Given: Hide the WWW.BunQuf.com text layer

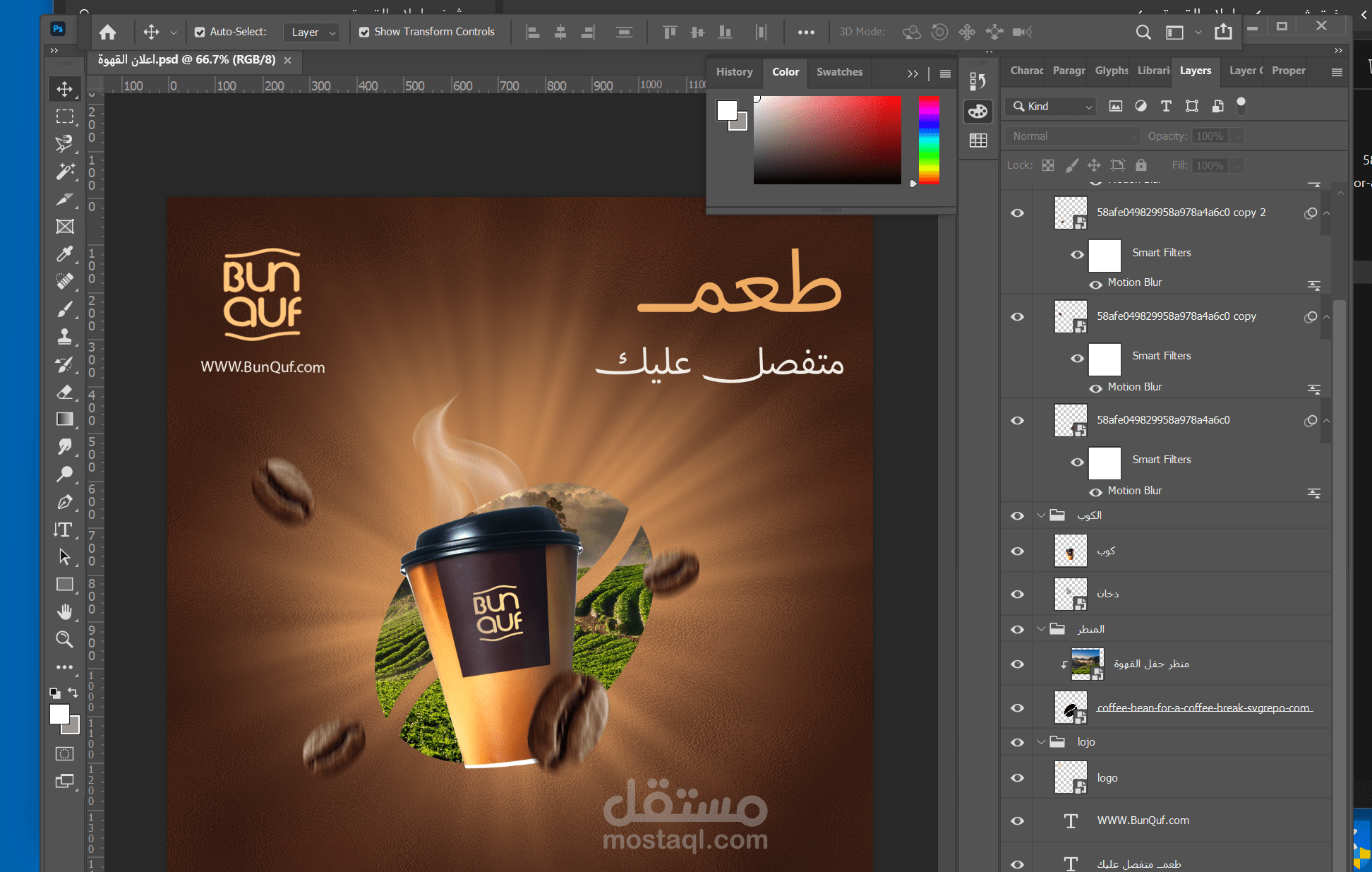Looking at the screenshot, I should point(1017,820).
